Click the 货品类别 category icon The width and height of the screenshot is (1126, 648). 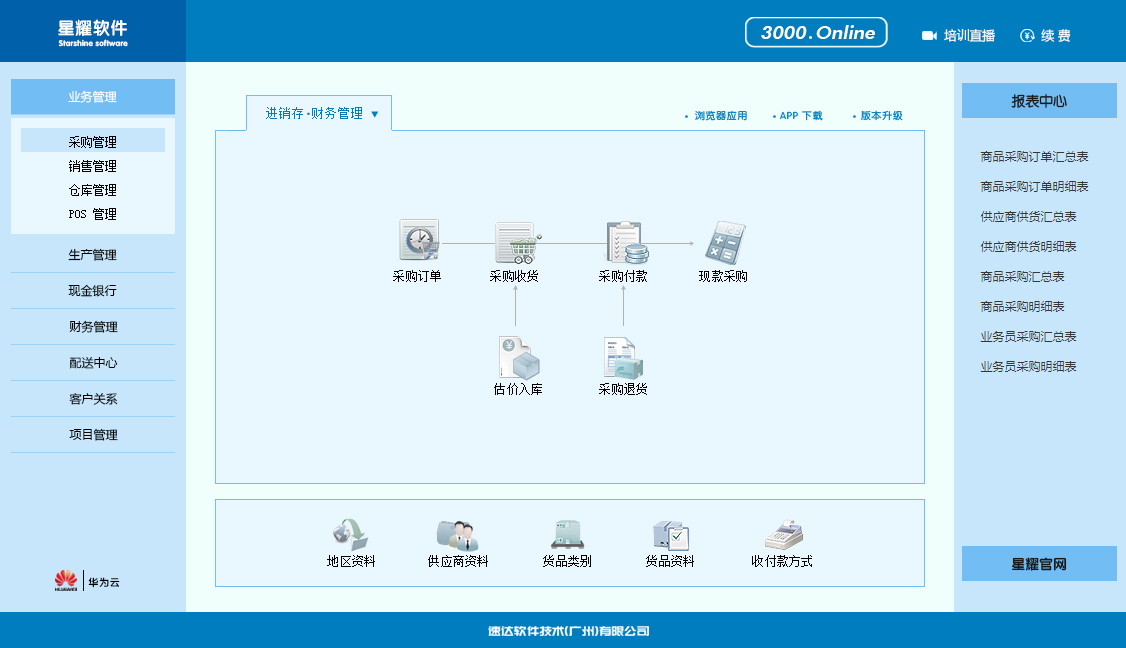[567, 534]
